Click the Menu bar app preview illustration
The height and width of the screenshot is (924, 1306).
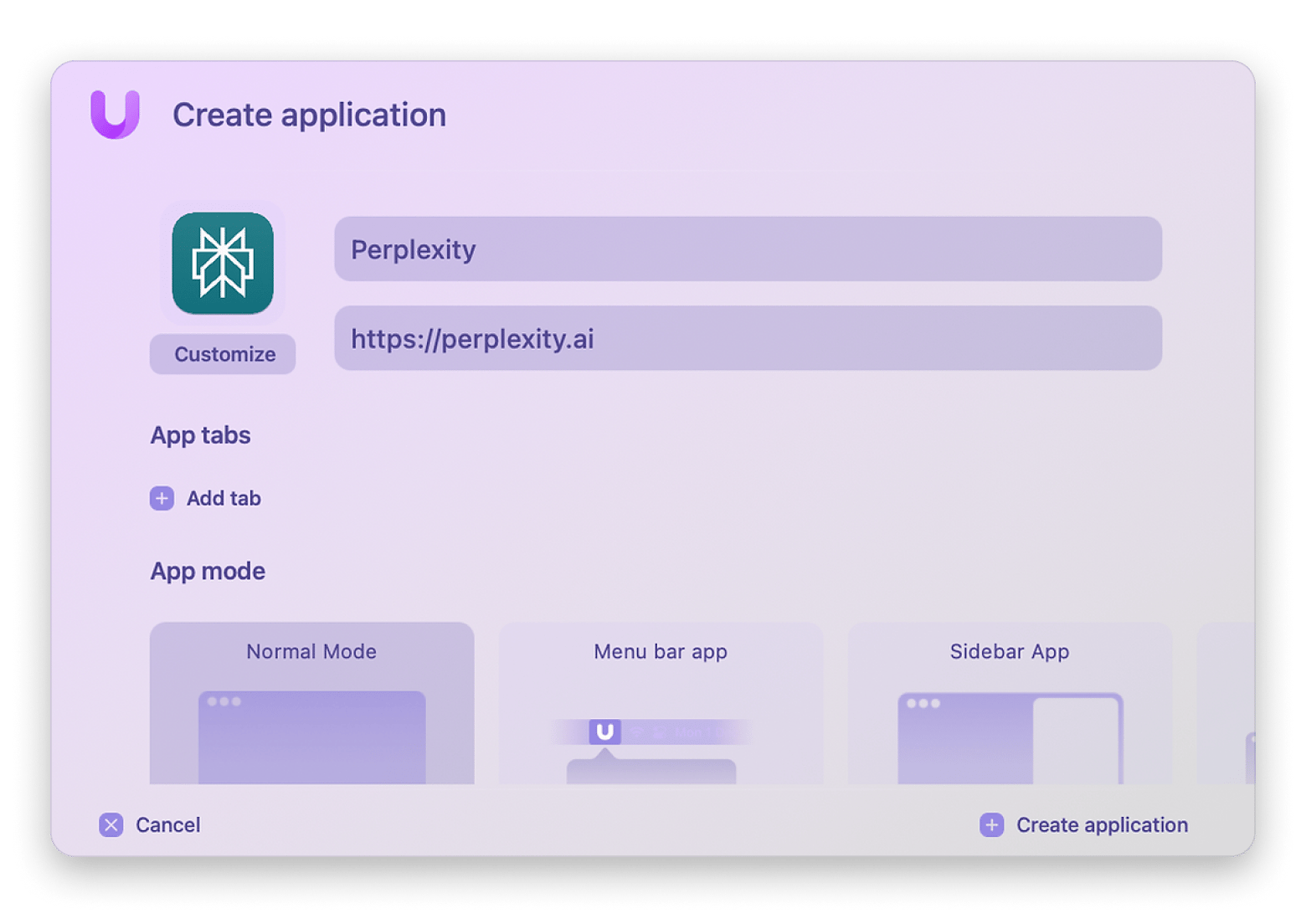click(x=651, y=751)
